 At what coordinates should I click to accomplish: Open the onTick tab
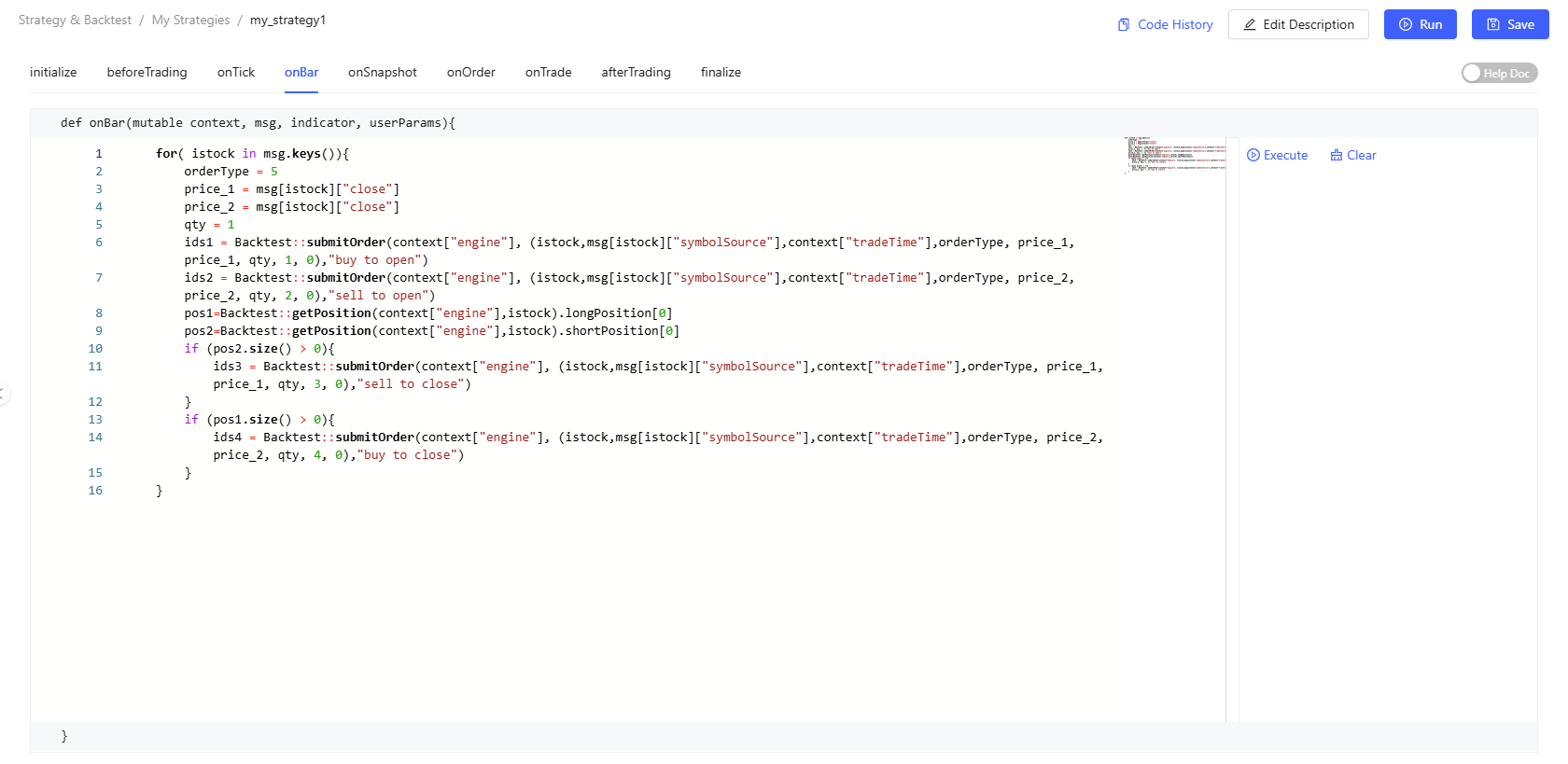236,72
